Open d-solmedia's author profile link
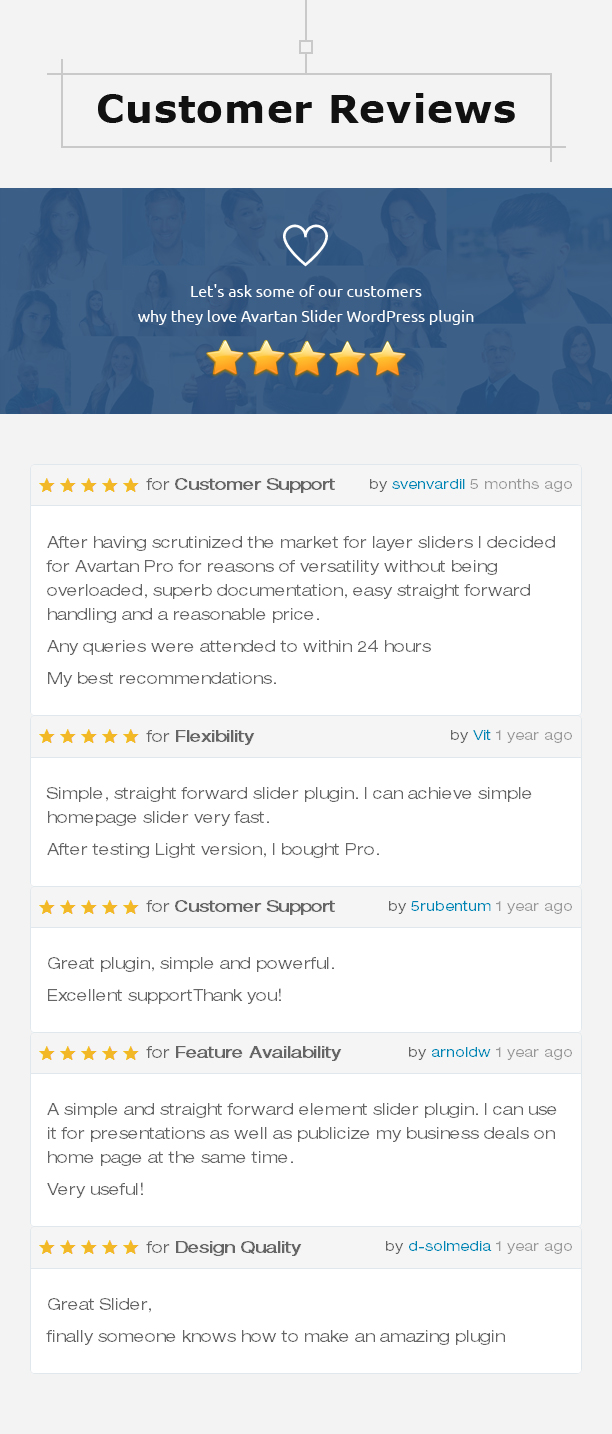This screenshot has height=1434, width=612. pyautogui.click(x=450, y=1246)
